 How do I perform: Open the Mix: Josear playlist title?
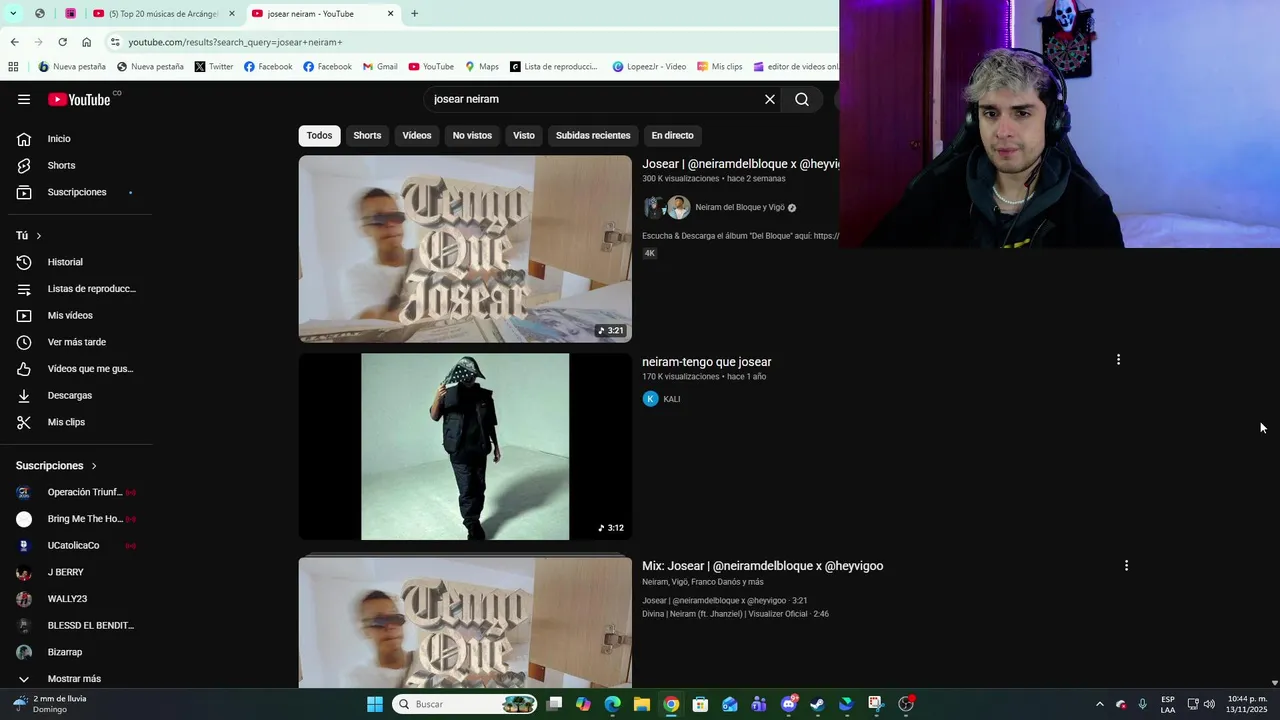(x=762, y=566)
